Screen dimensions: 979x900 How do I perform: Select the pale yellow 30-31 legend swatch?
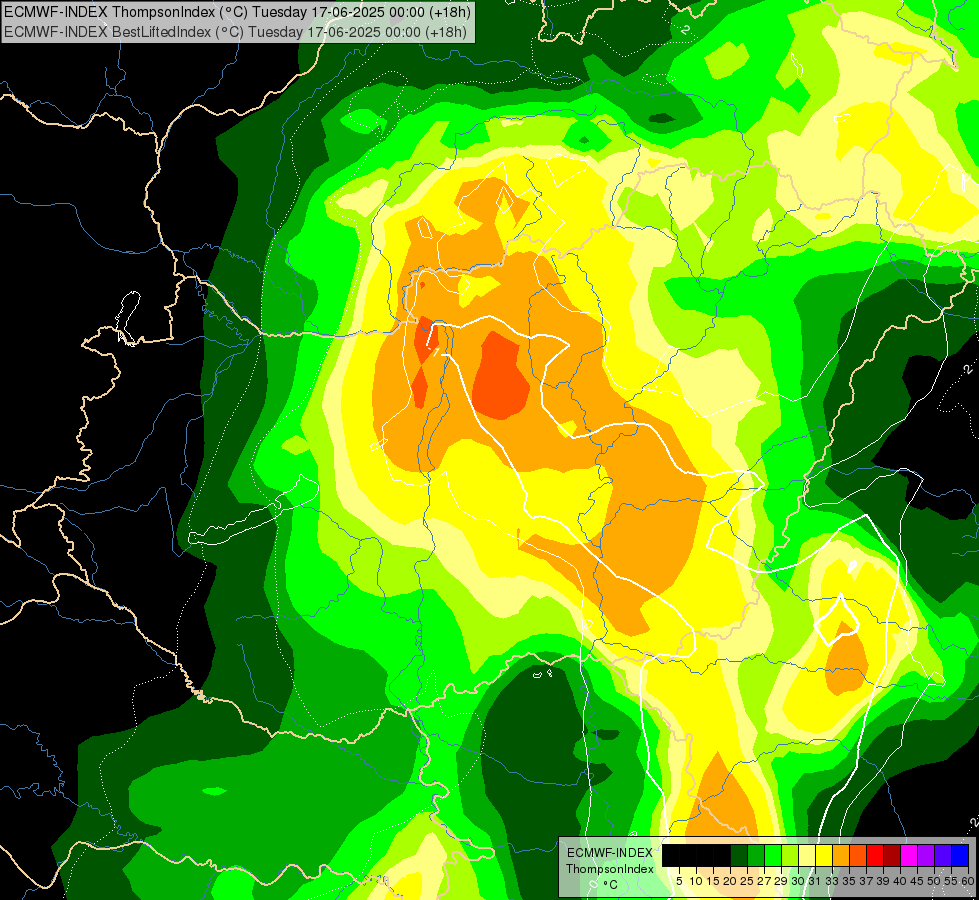pyautogui.click(x=807, y=855)
